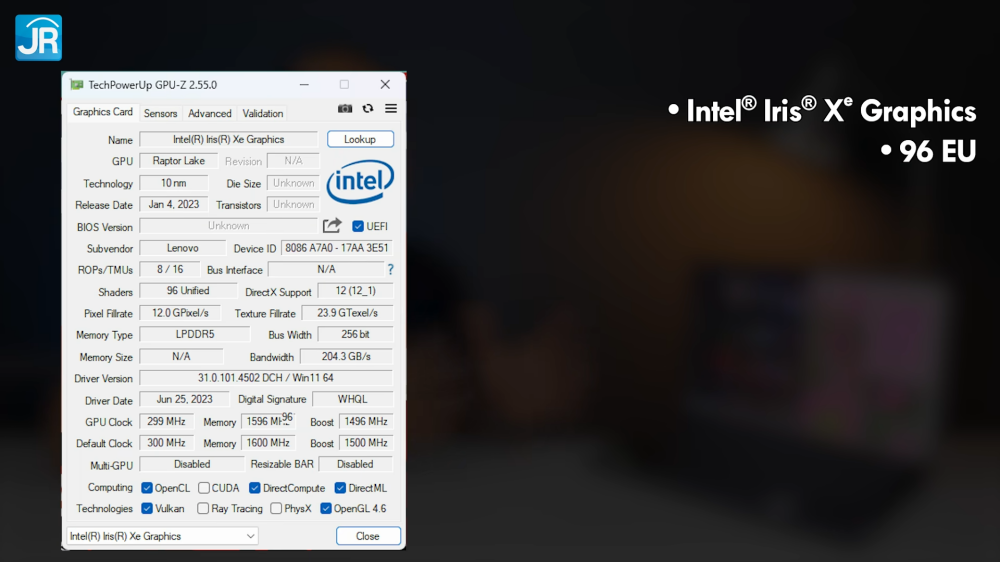Toggle the UEFI checkbox
The width and height of the screenshot is (1000, 562).
tap(358, 226)
